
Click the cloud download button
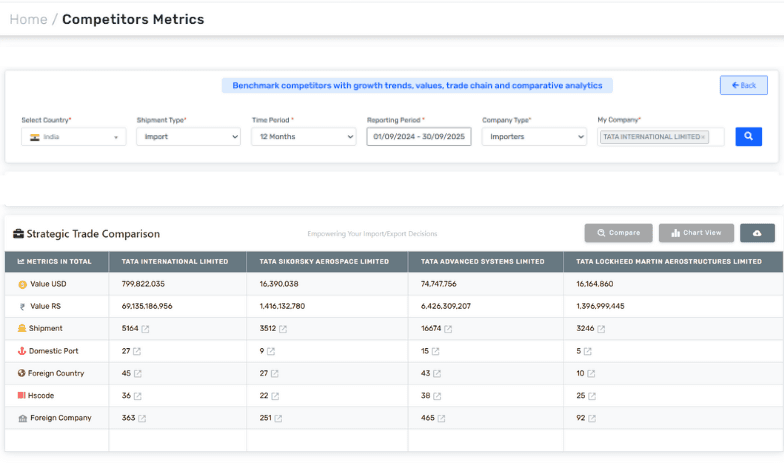click(757, 233)
